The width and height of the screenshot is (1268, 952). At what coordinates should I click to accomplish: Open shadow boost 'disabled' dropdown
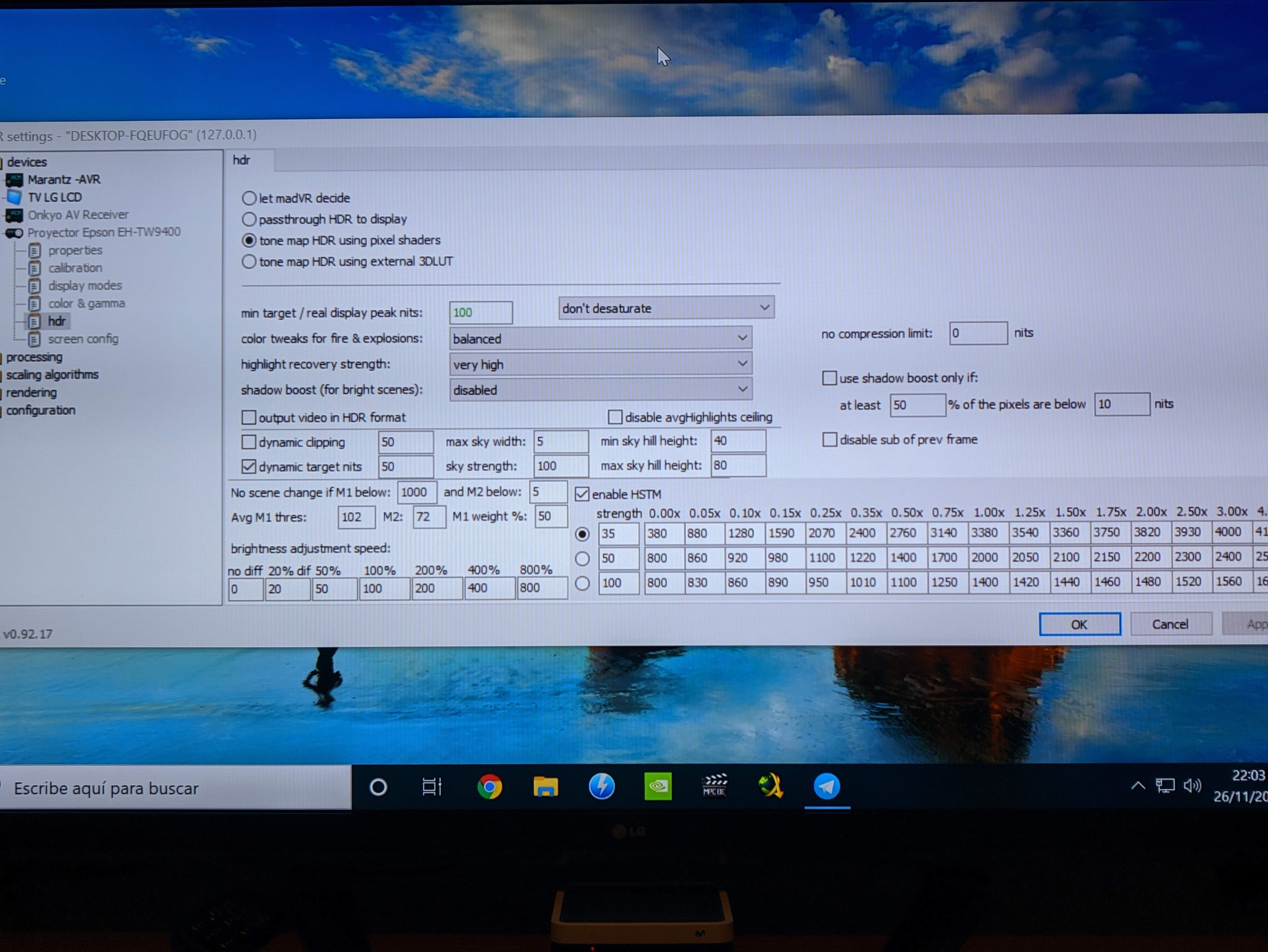pos(600,390)
